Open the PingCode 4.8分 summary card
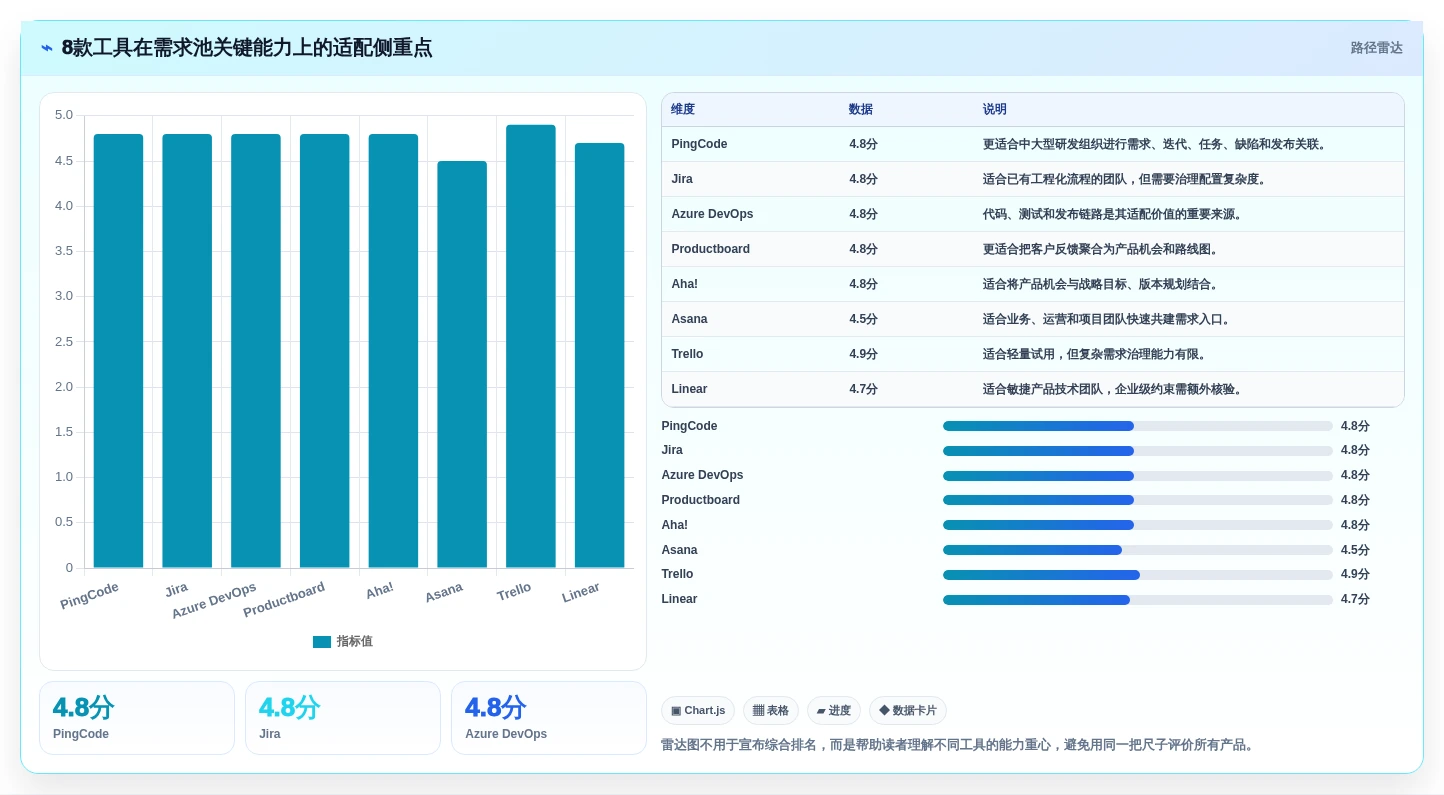This screenshot has height=795, width=1444. pos(137,718)
